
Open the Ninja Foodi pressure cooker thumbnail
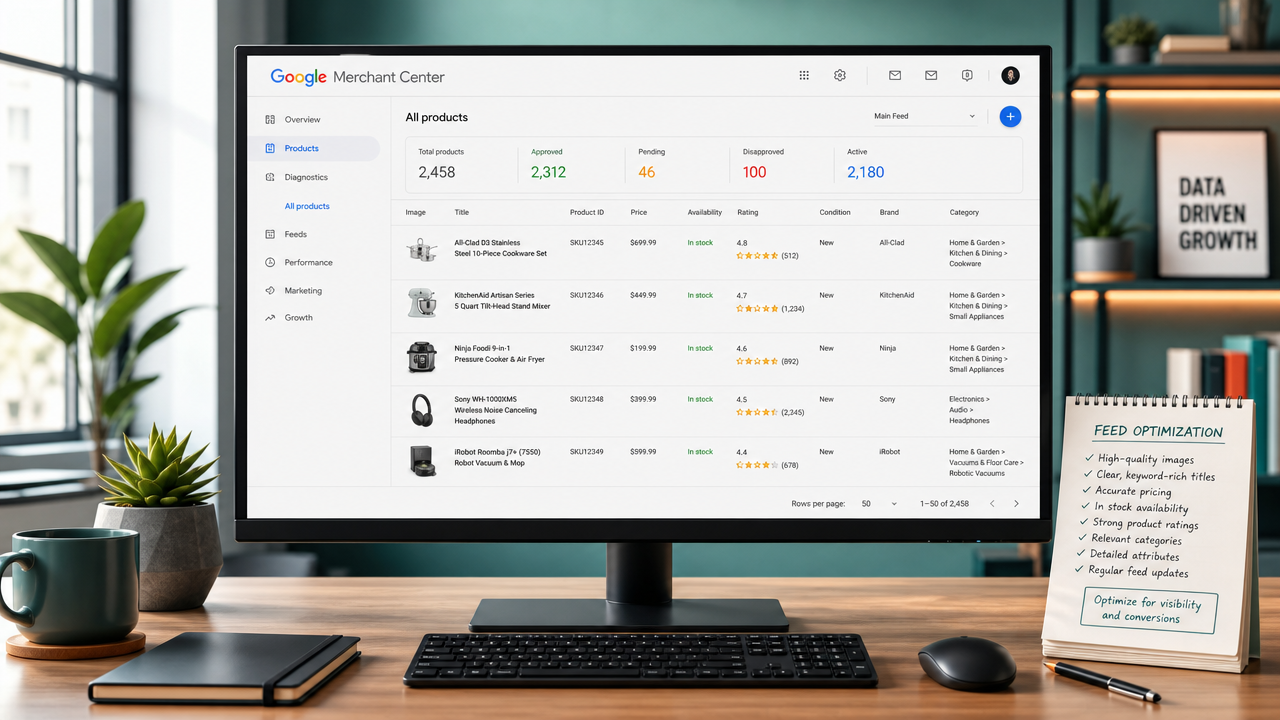[x=421, y=357]
